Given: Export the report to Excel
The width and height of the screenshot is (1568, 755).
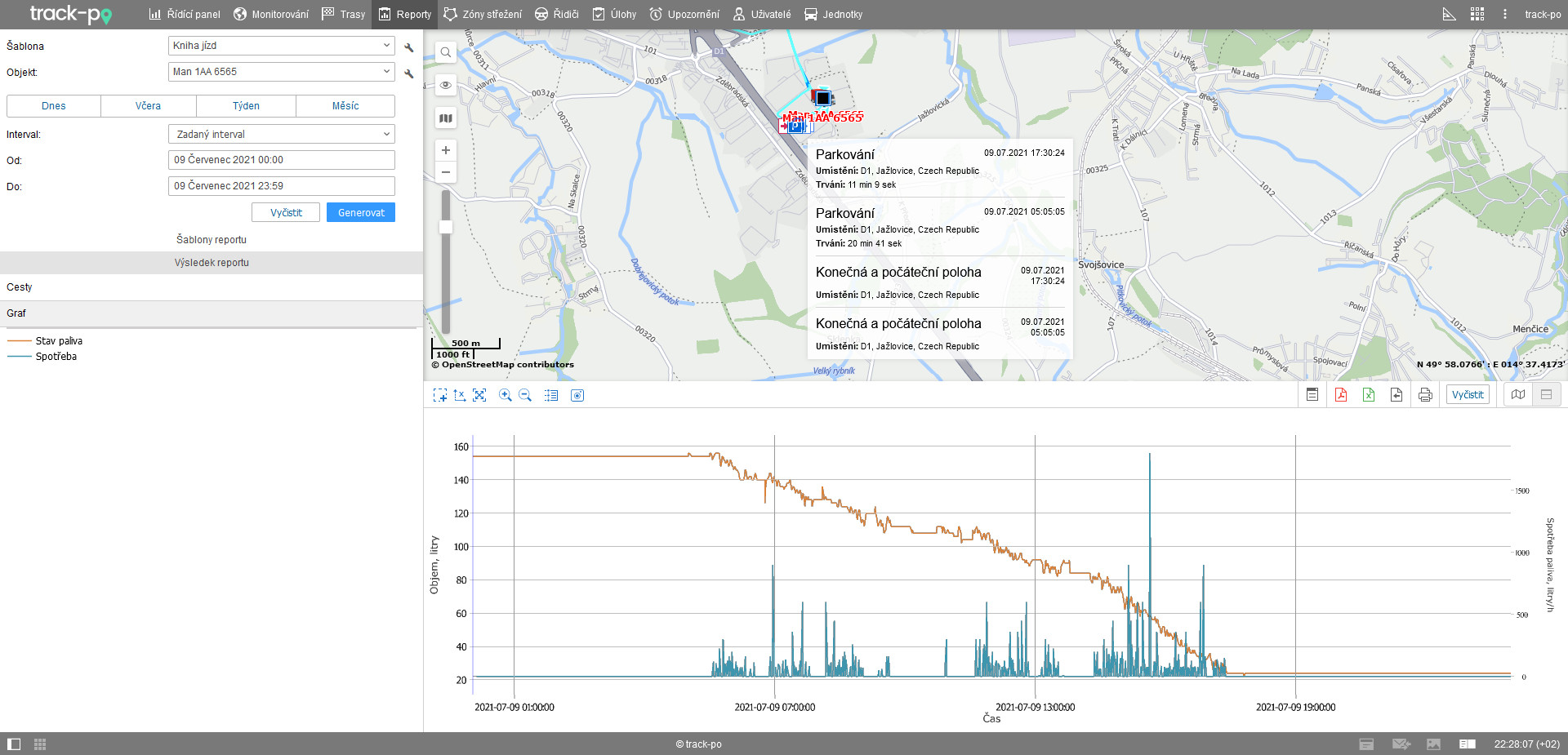Looking at the screenshot, I should point(1369,395).
